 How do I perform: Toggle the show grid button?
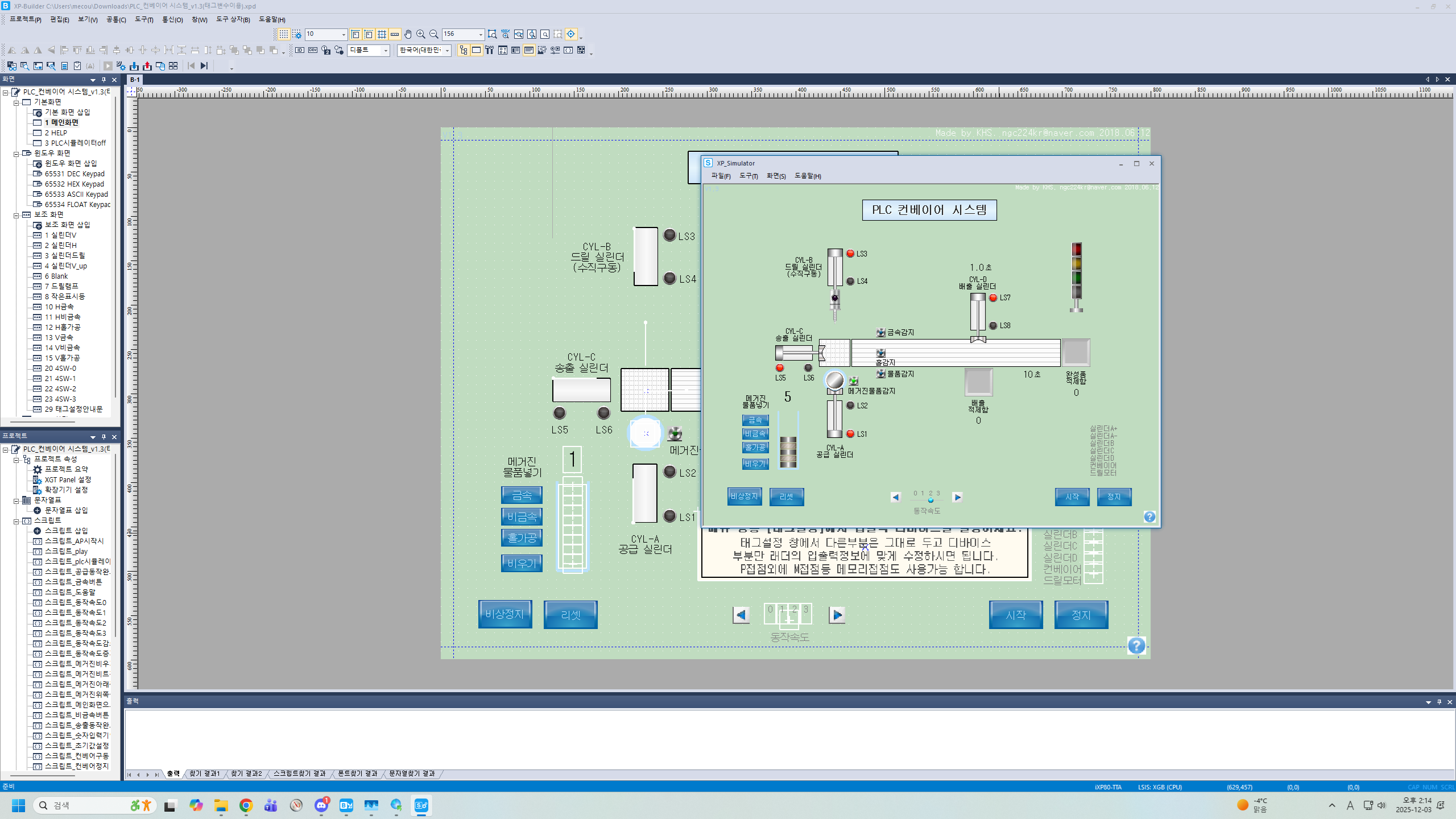pyautogui.click(x=283, y=34)
